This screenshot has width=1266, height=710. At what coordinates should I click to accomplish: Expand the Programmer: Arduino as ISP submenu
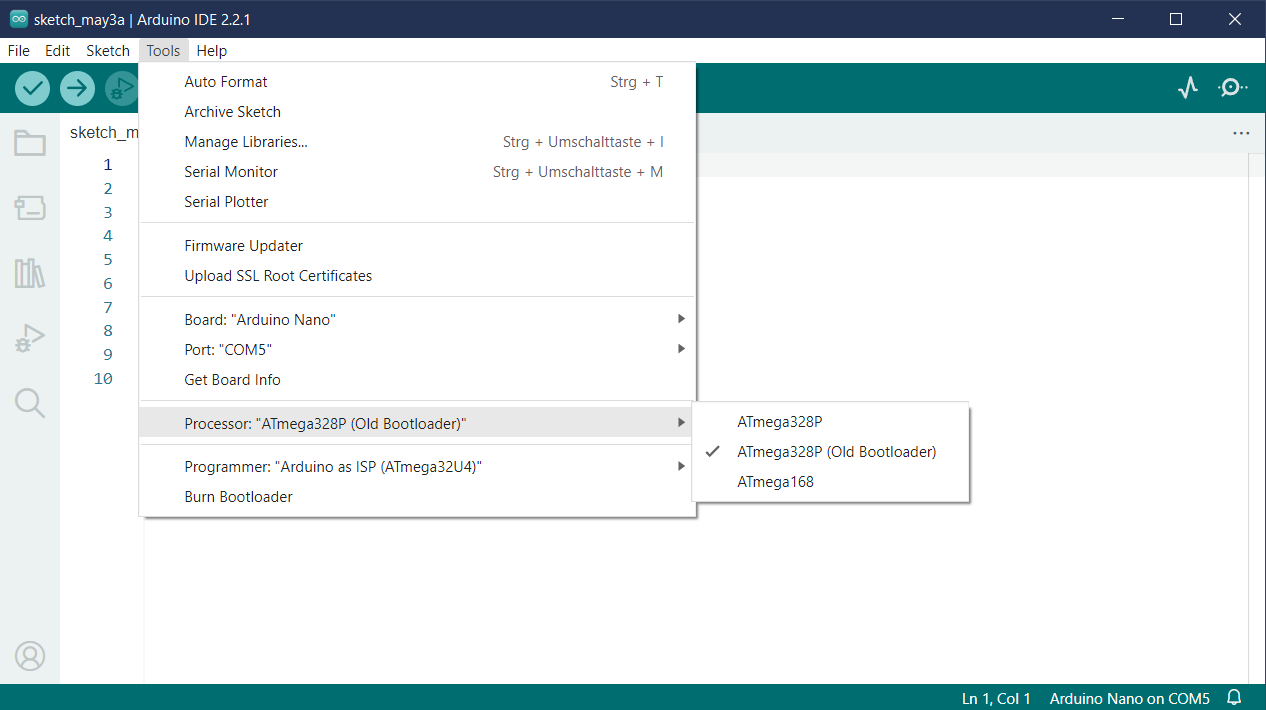coord(417,467)
